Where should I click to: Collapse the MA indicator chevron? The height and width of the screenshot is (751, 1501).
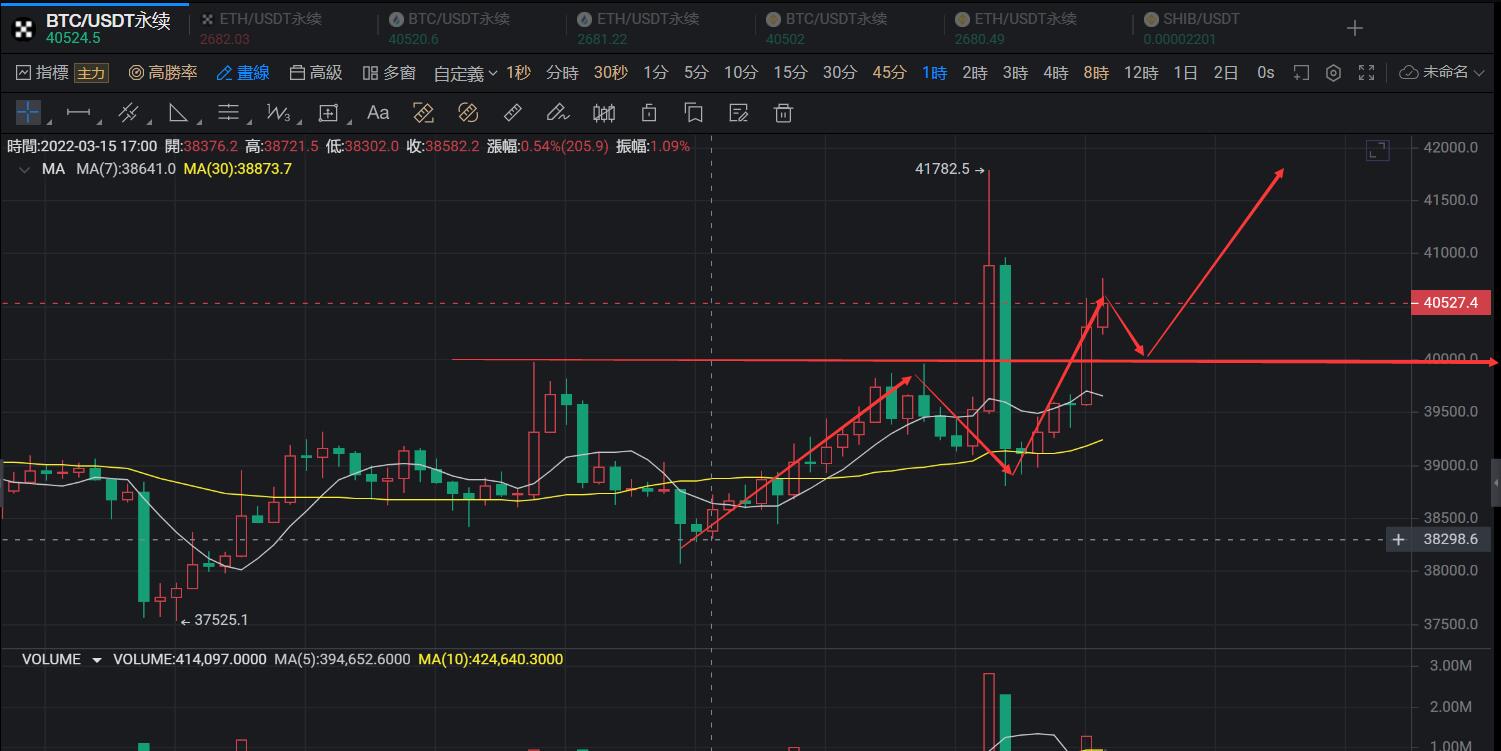(x=25, y=170)
